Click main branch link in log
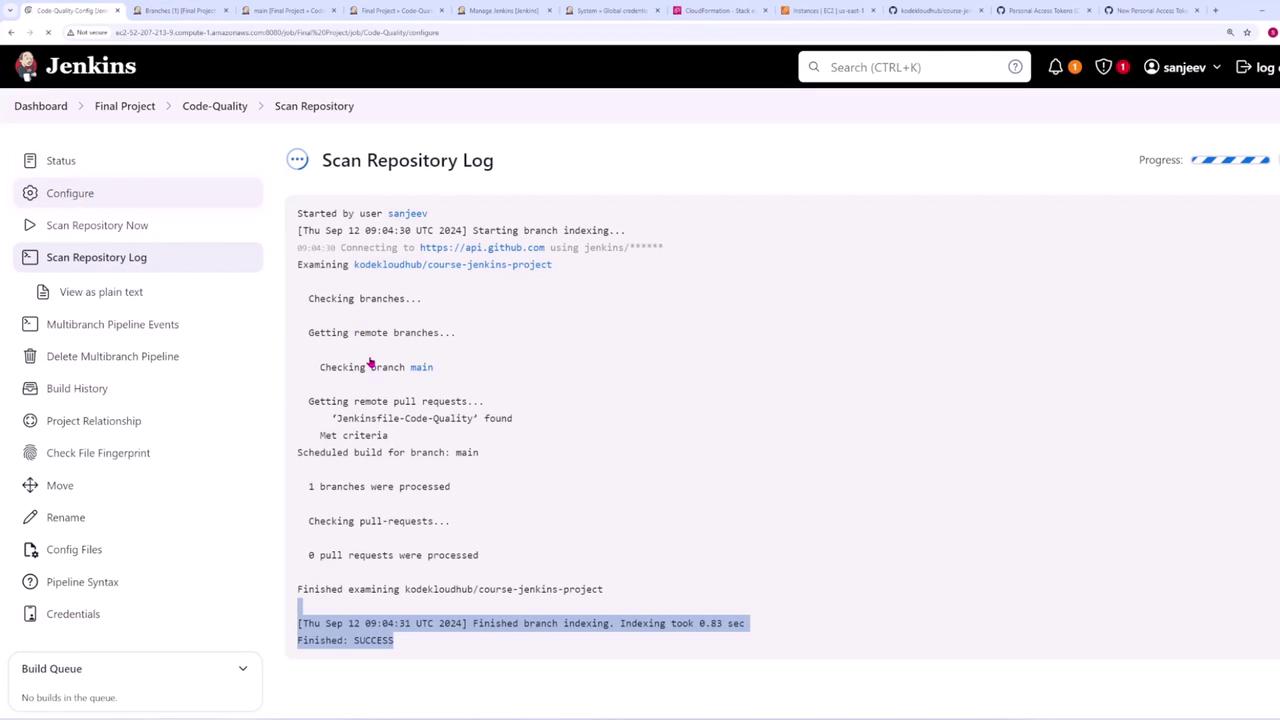 click(421, 367)
